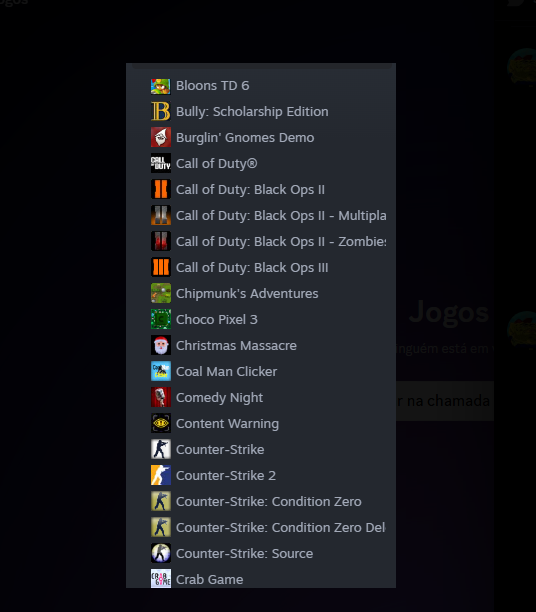Click the Bully Scholarship Edition B icon

(x=161, y=112)
